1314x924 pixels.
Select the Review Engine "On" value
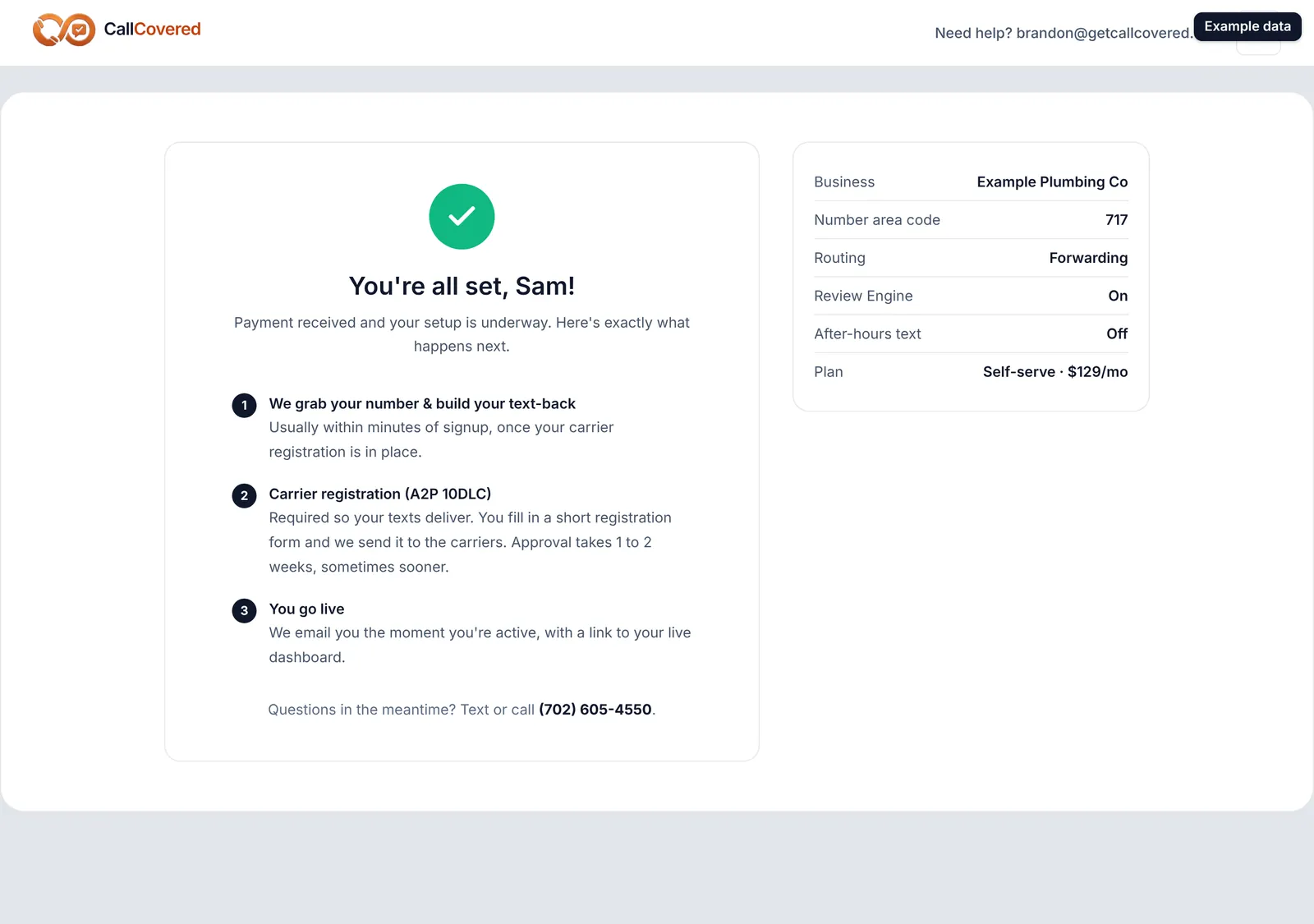(1118, 296)
